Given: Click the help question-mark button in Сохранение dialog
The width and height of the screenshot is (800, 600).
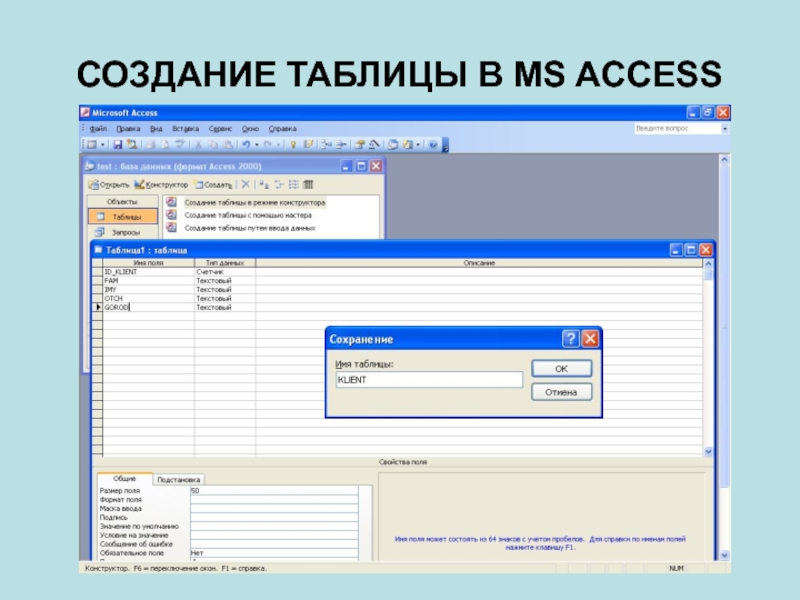Looking at the screenshot, I should tap(570, 339).
